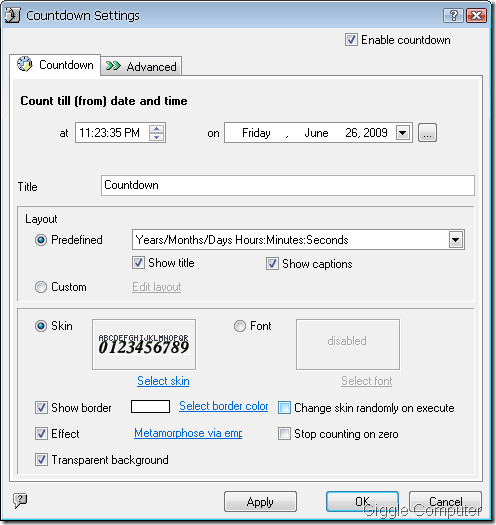Screen dimensions: 496x525
Task: Open the Advanced tab
Action: coord(141,66)
